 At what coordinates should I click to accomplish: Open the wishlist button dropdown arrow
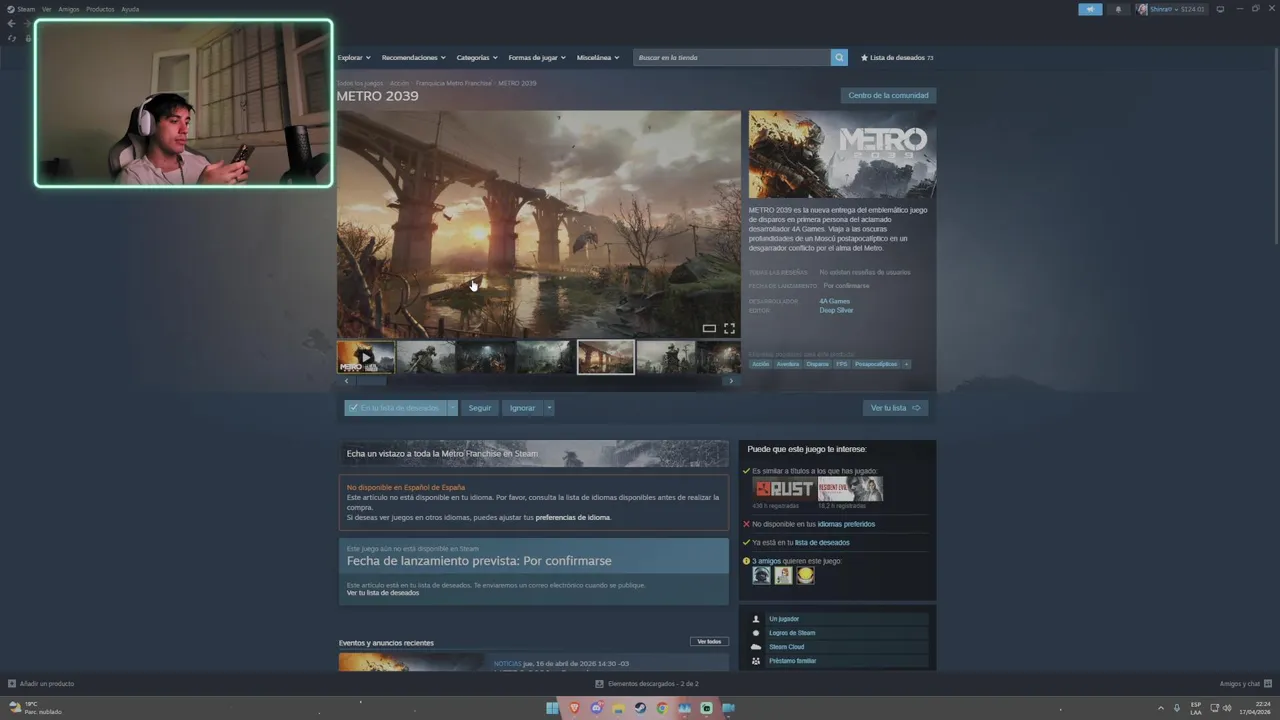click(x=452, y=408)
